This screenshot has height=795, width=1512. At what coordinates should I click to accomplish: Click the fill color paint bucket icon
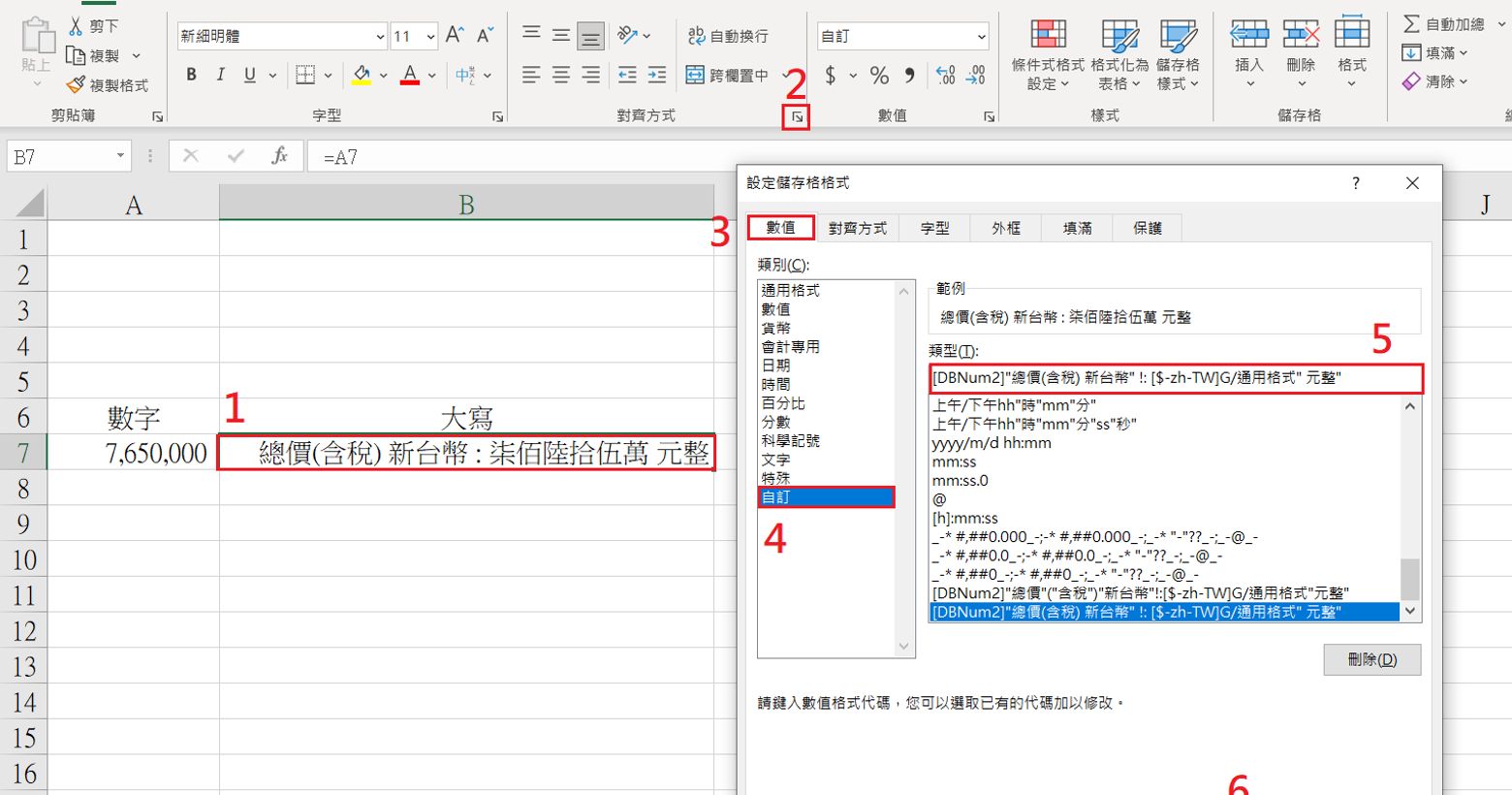pos(362,75)
